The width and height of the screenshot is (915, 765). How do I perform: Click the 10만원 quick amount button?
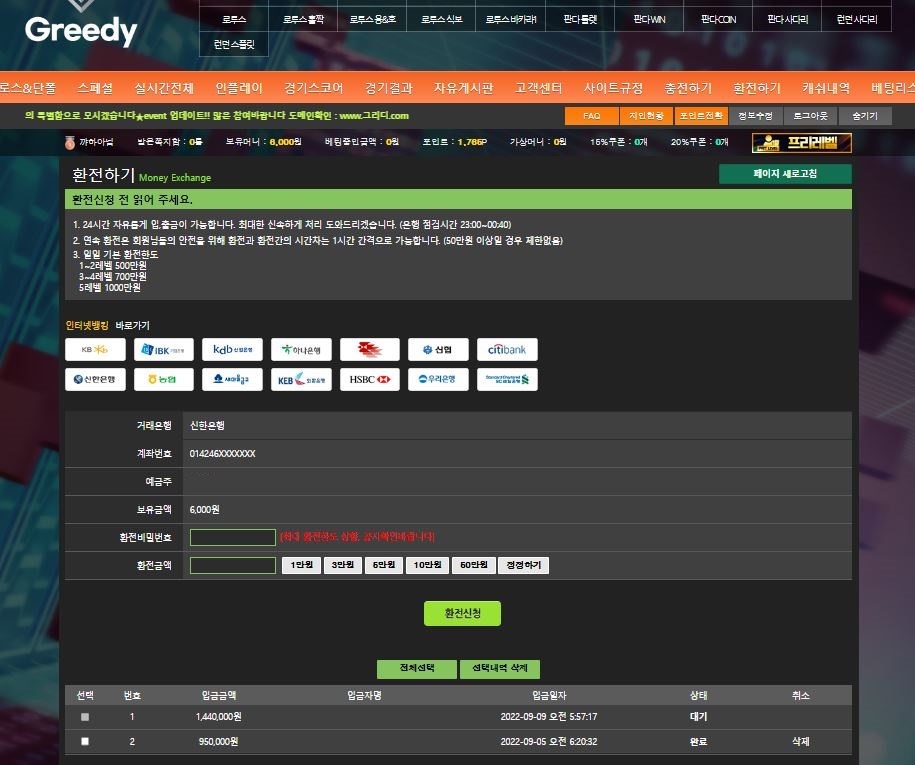point(427,566)
